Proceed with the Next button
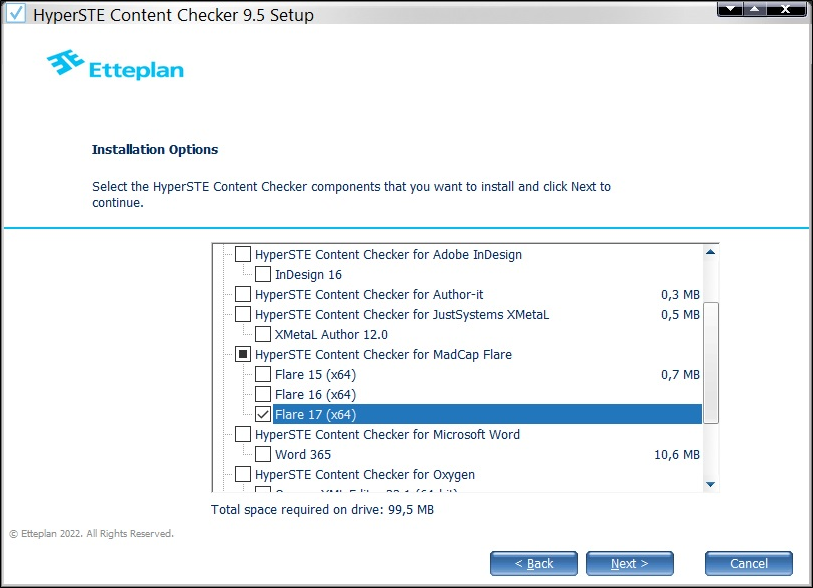This screenshot has height=588, width=813. 629,564
